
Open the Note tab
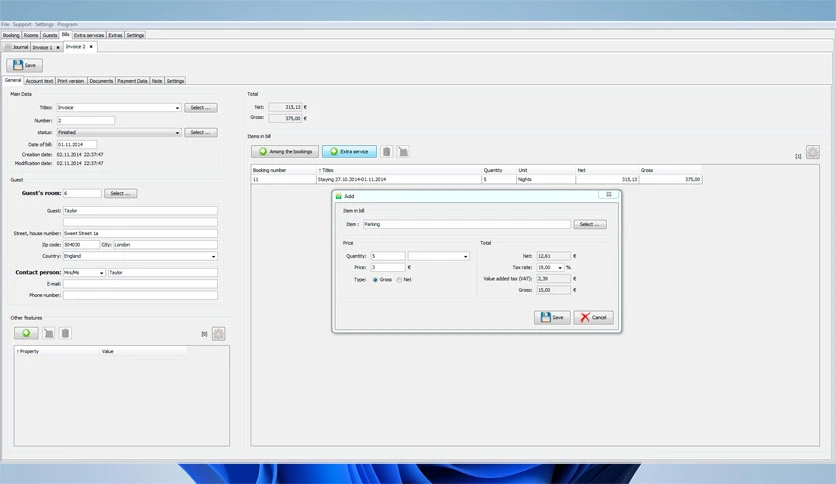pyautogui.click(x=157, y=81)
